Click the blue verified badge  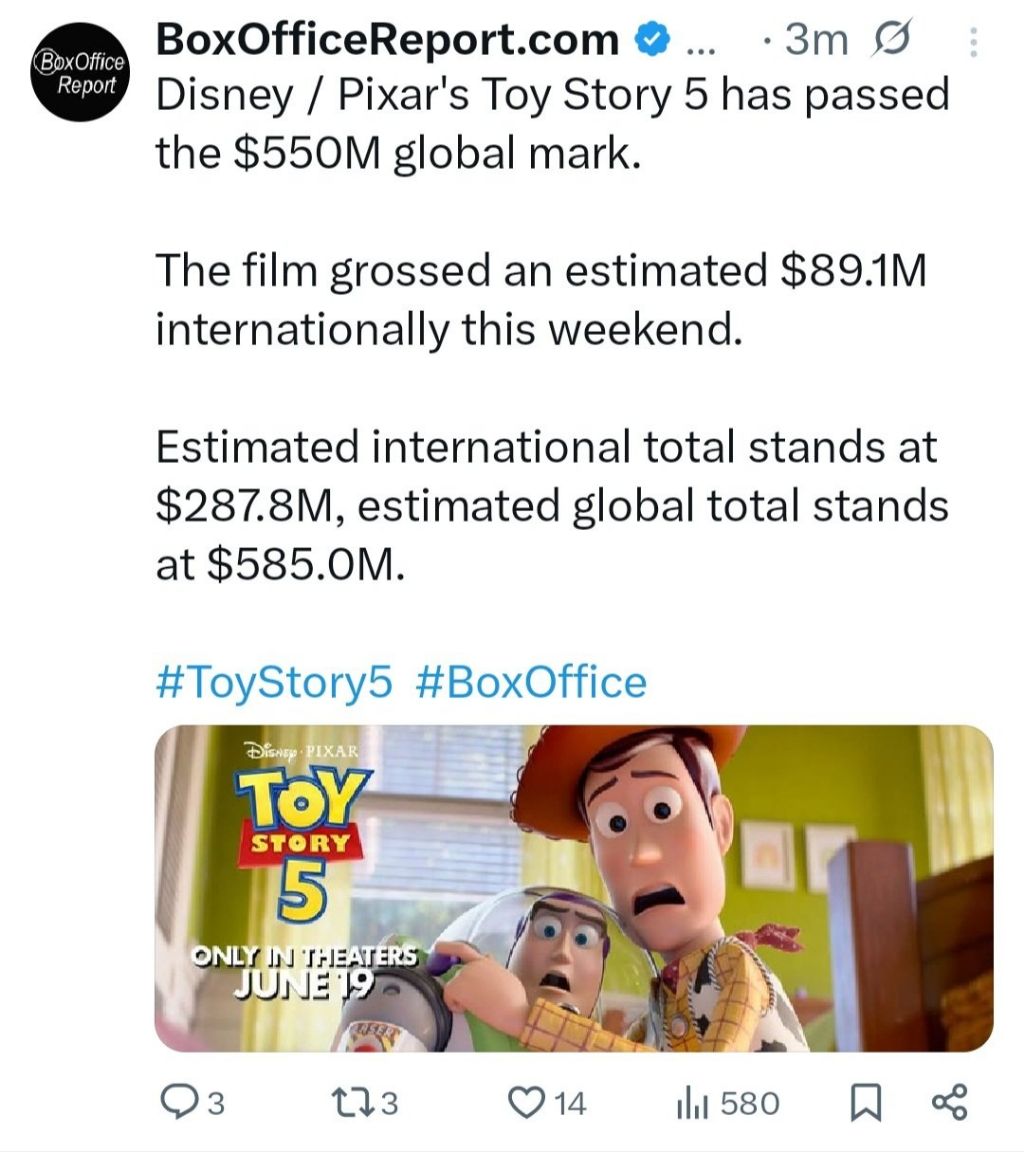point(654,40)
